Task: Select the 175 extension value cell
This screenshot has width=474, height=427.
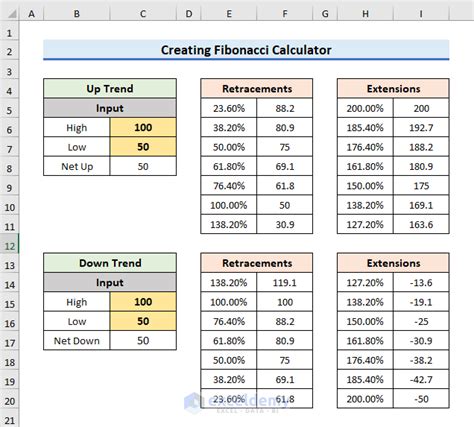Action: (421, 186)
